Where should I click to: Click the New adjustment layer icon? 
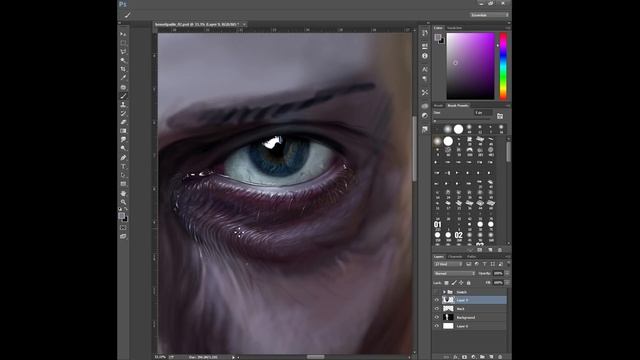click(x=473, y=357)
